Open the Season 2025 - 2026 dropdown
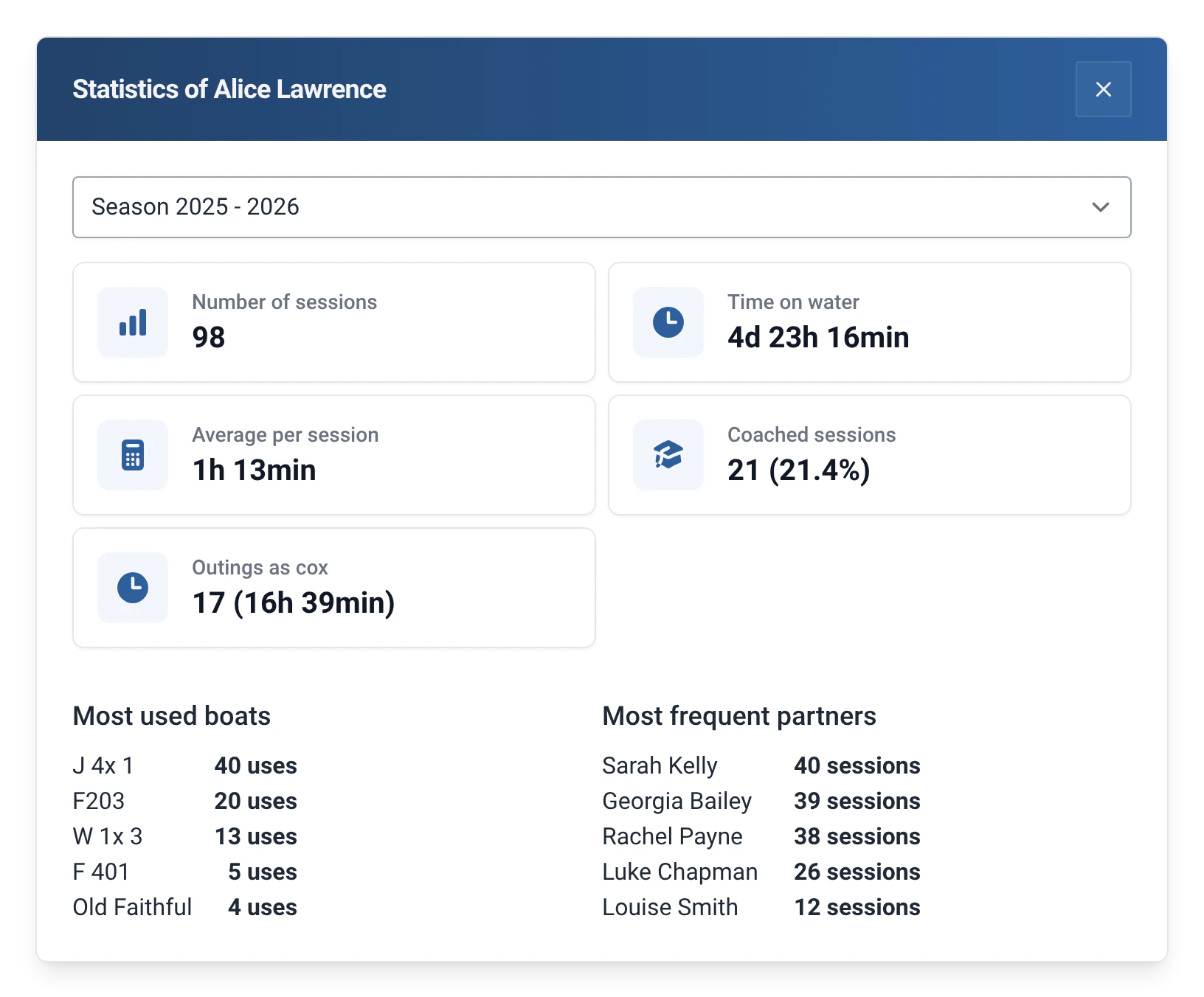Screen dimensions: 1204x997 (601, 207)
